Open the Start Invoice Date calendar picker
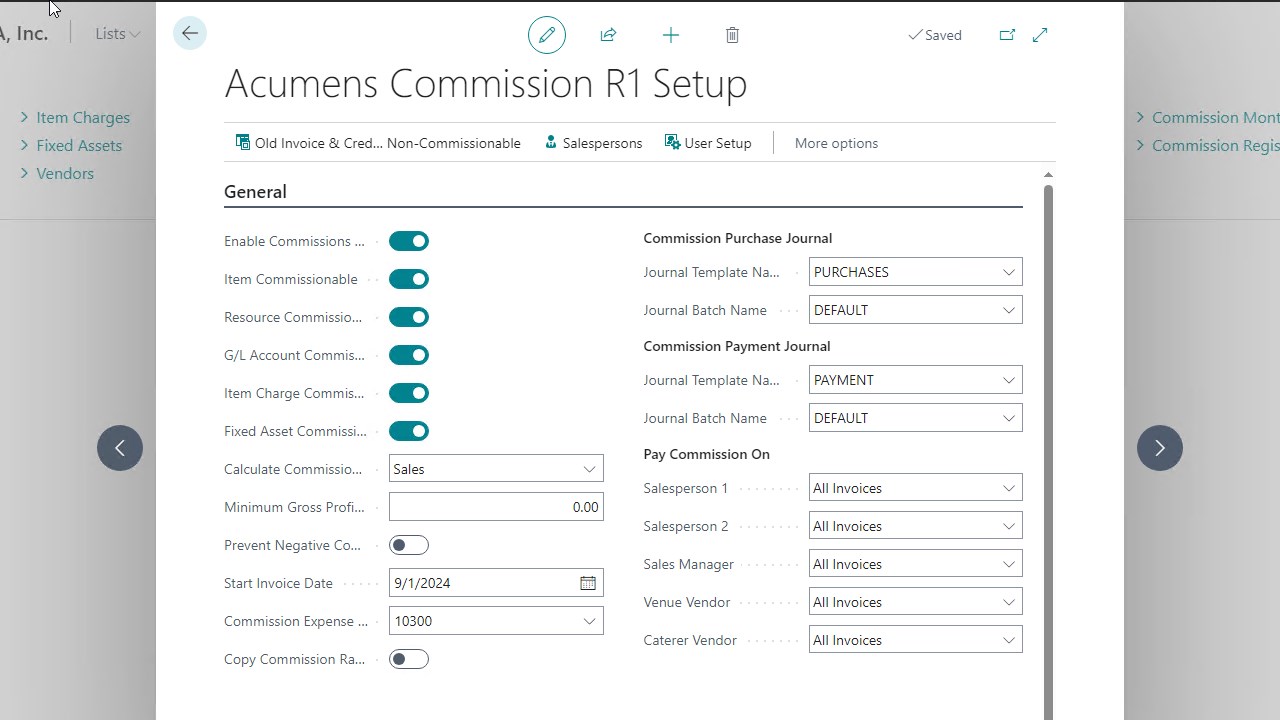Image resolution: width=1280 pixels, height=720 pixels. tap(588, 582)
